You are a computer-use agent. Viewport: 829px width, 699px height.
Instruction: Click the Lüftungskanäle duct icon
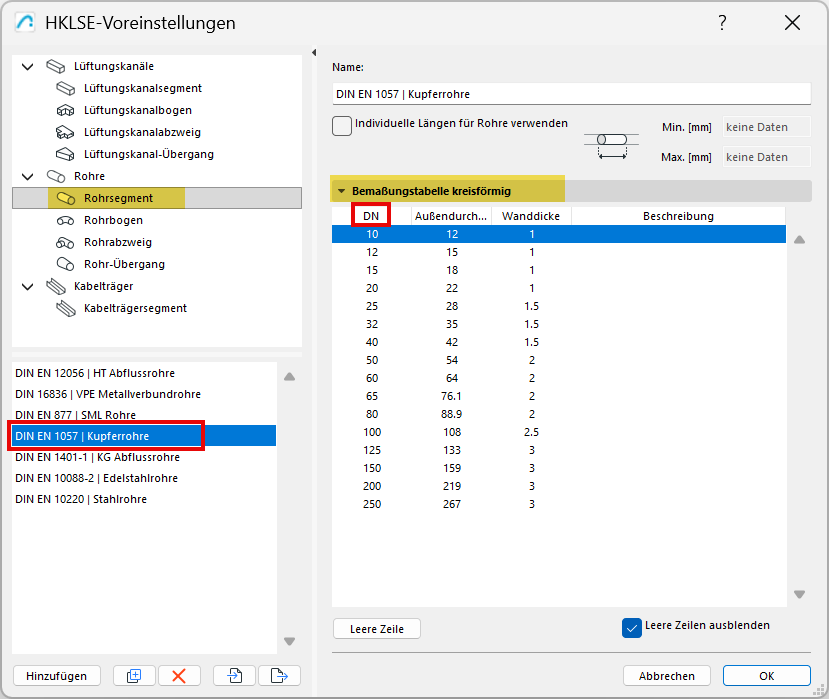[x=56, y=66]
